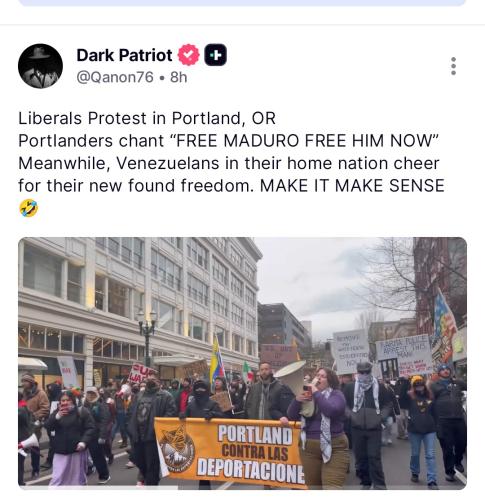
Task: Open the @Qanon76 handle link
Action: [115, 77]
